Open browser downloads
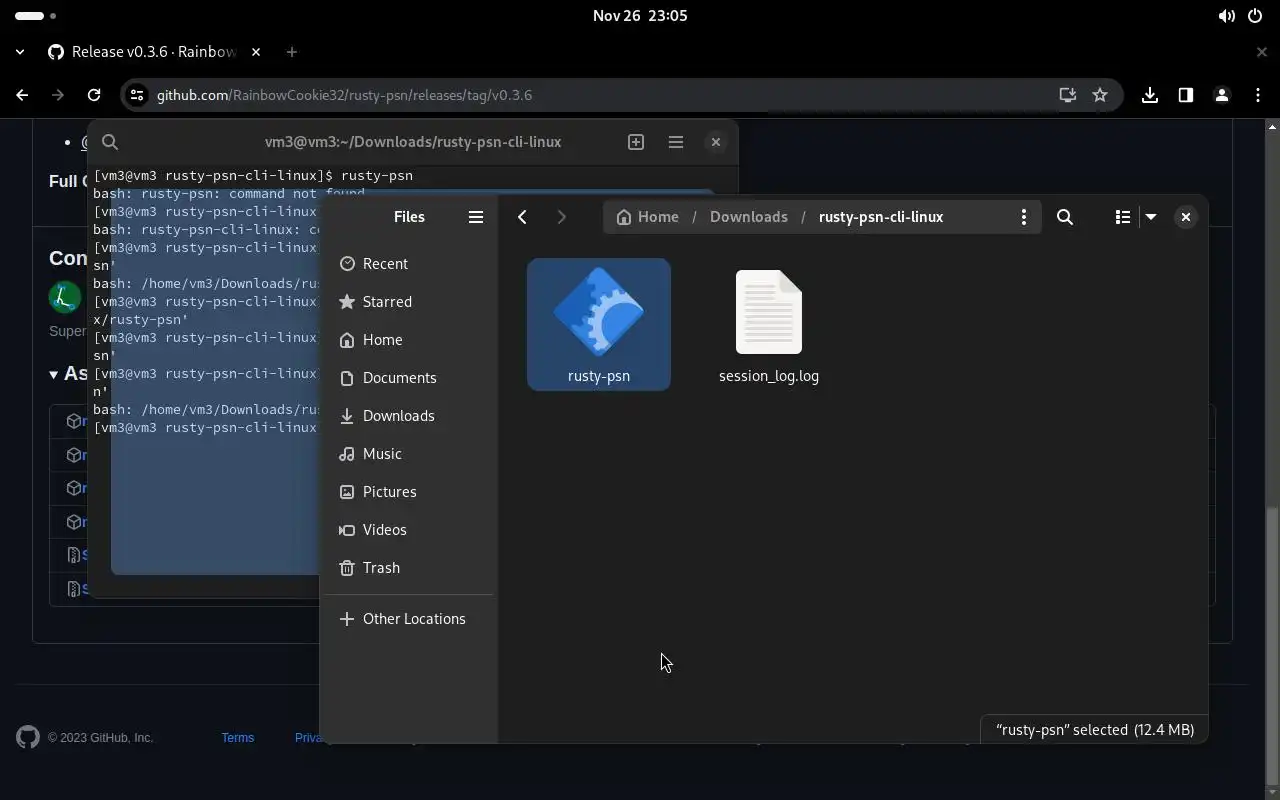 (x=1150, y=95)
